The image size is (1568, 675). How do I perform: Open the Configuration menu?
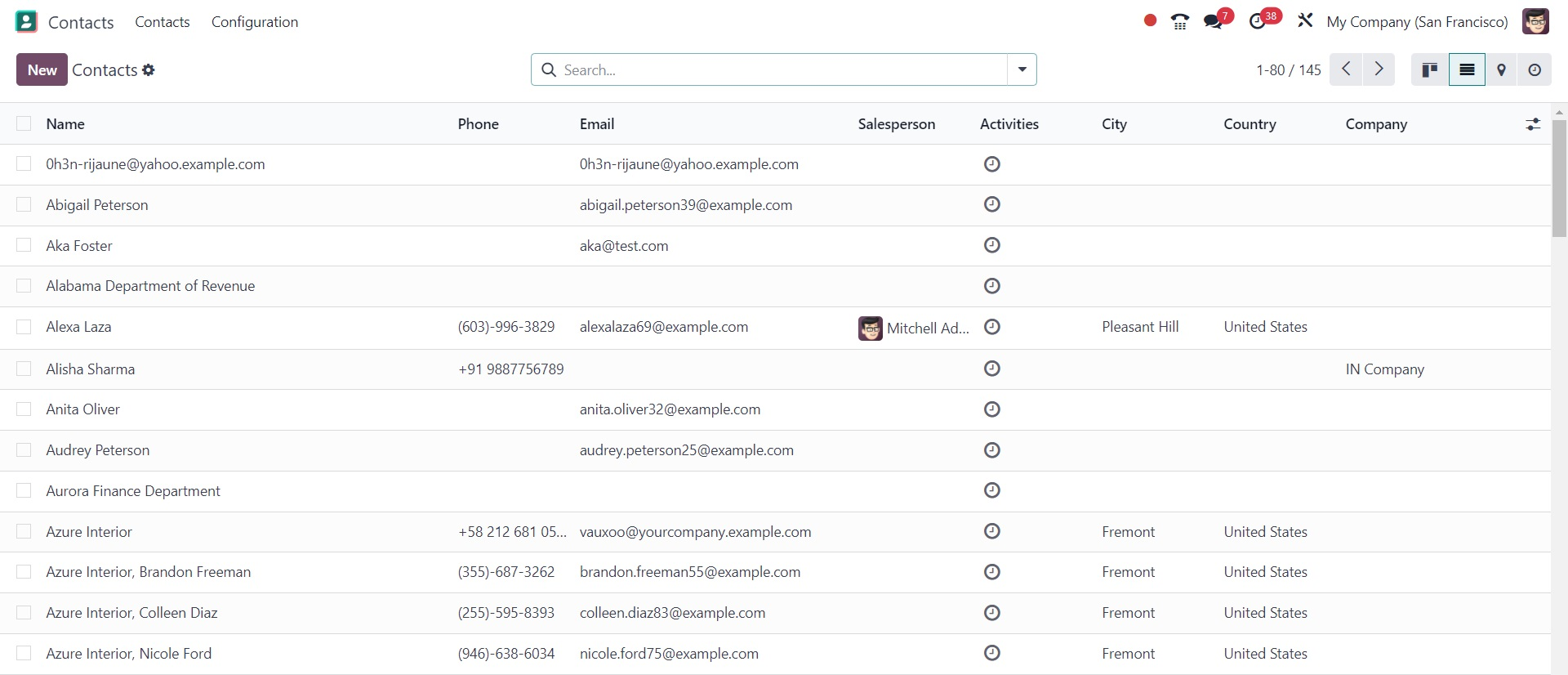[x=255, y=22]
